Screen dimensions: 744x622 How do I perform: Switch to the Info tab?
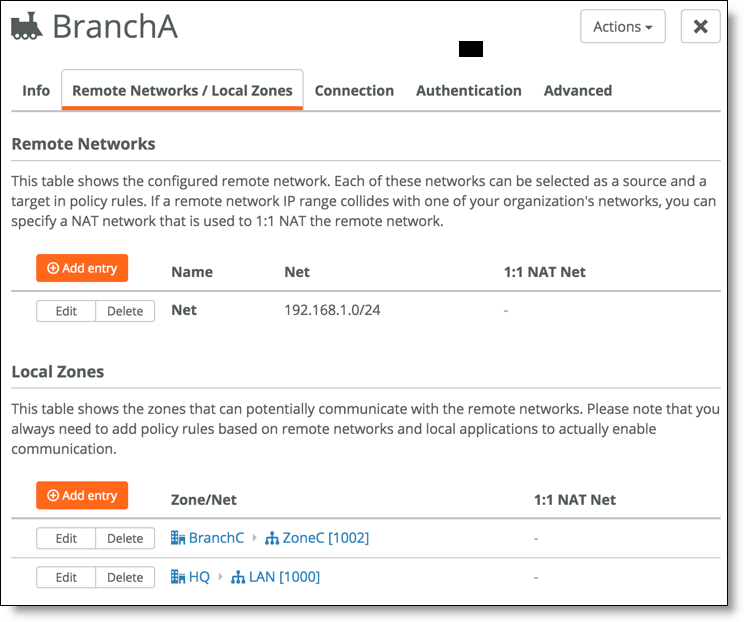click(x=36, y=91)
